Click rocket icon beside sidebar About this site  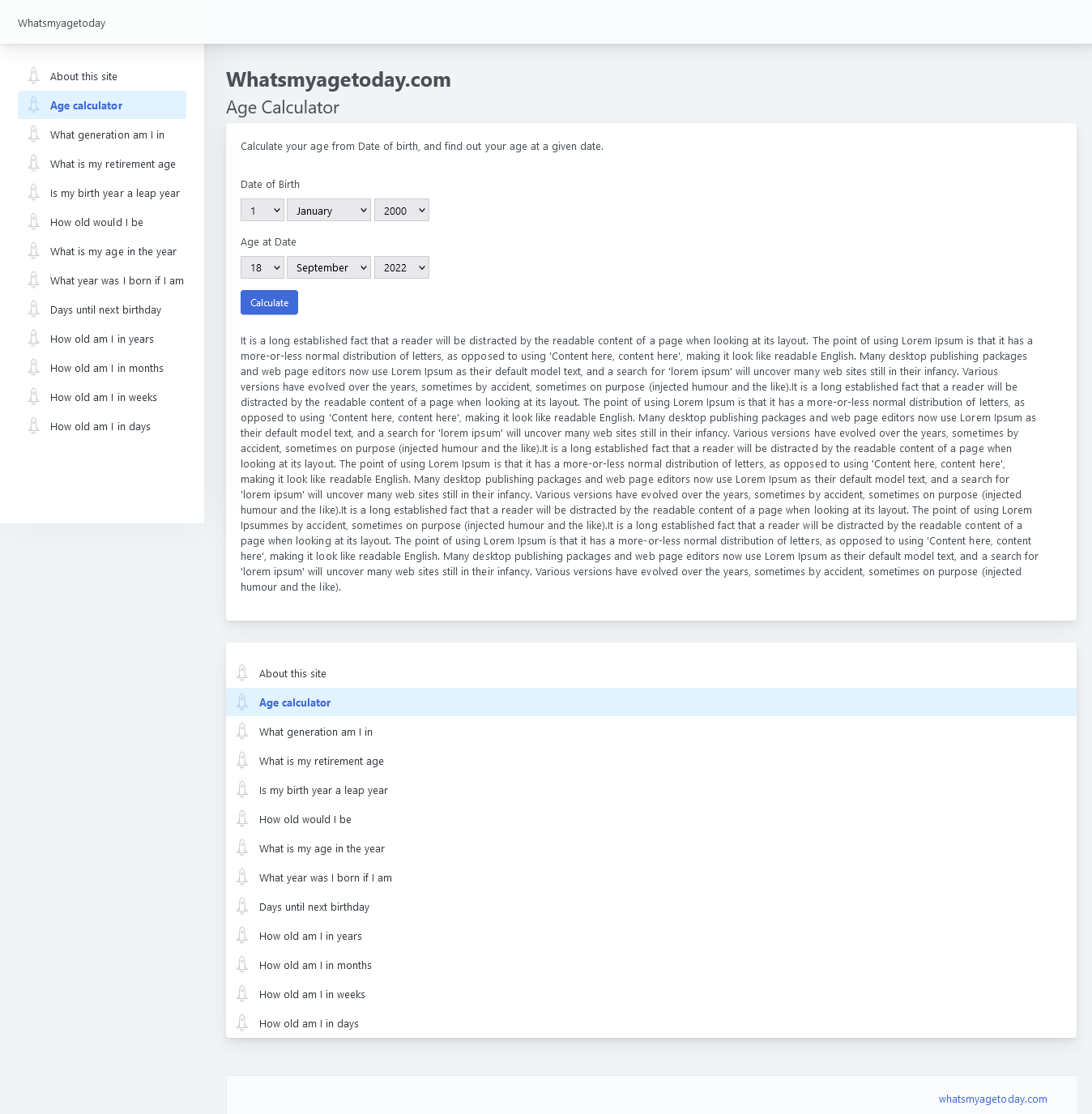[33, 76]
